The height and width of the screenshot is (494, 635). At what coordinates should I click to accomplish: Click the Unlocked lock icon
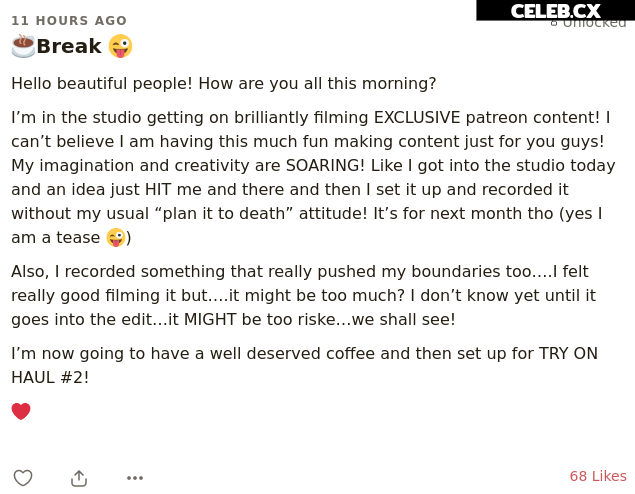tap(554, 23)
